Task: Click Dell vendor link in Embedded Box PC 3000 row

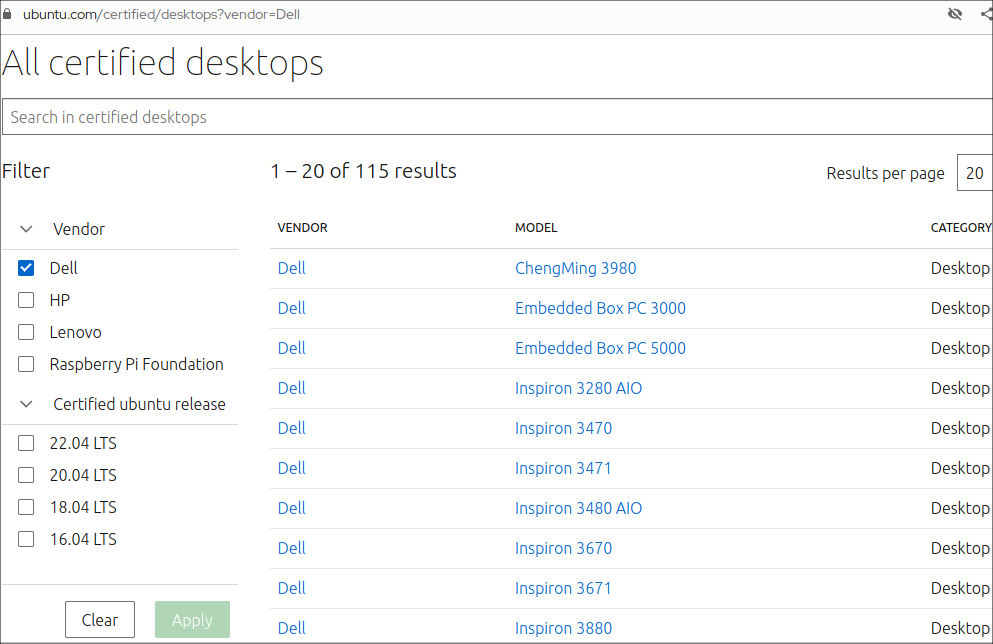Action: point(291,308)
